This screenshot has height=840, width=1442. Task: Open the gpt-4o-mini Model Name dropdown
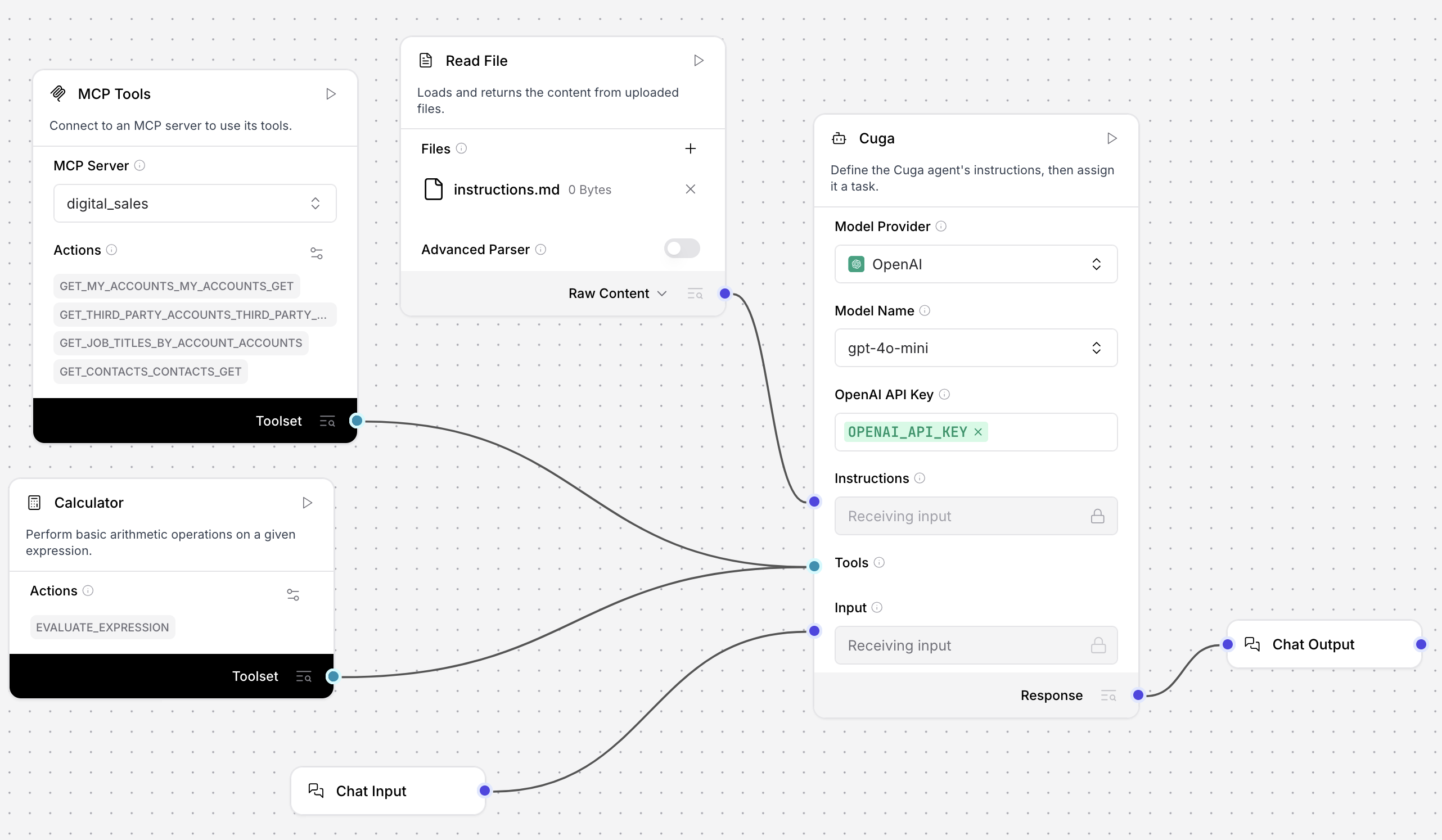(x=1096, y=347)
